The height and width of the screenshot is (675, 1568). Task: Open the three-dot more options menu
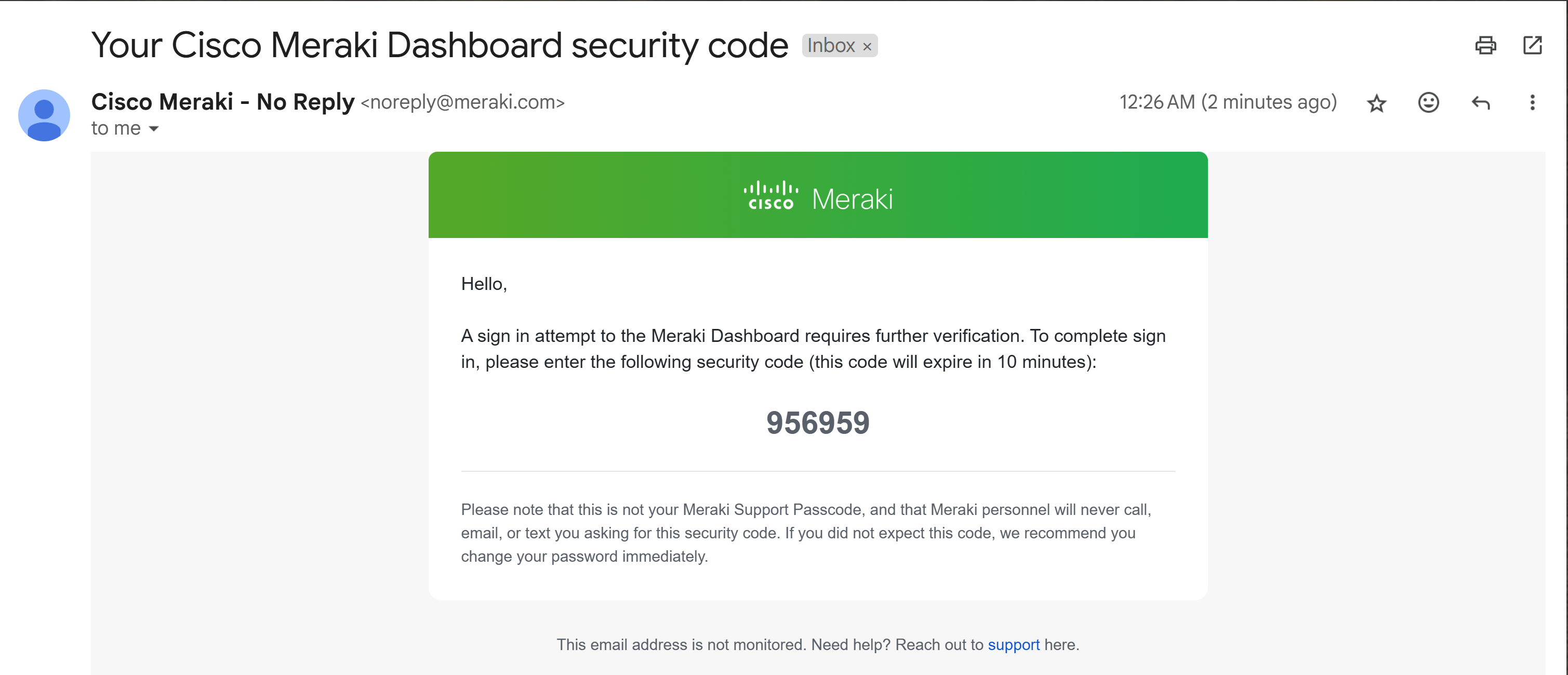point(1532,102)
